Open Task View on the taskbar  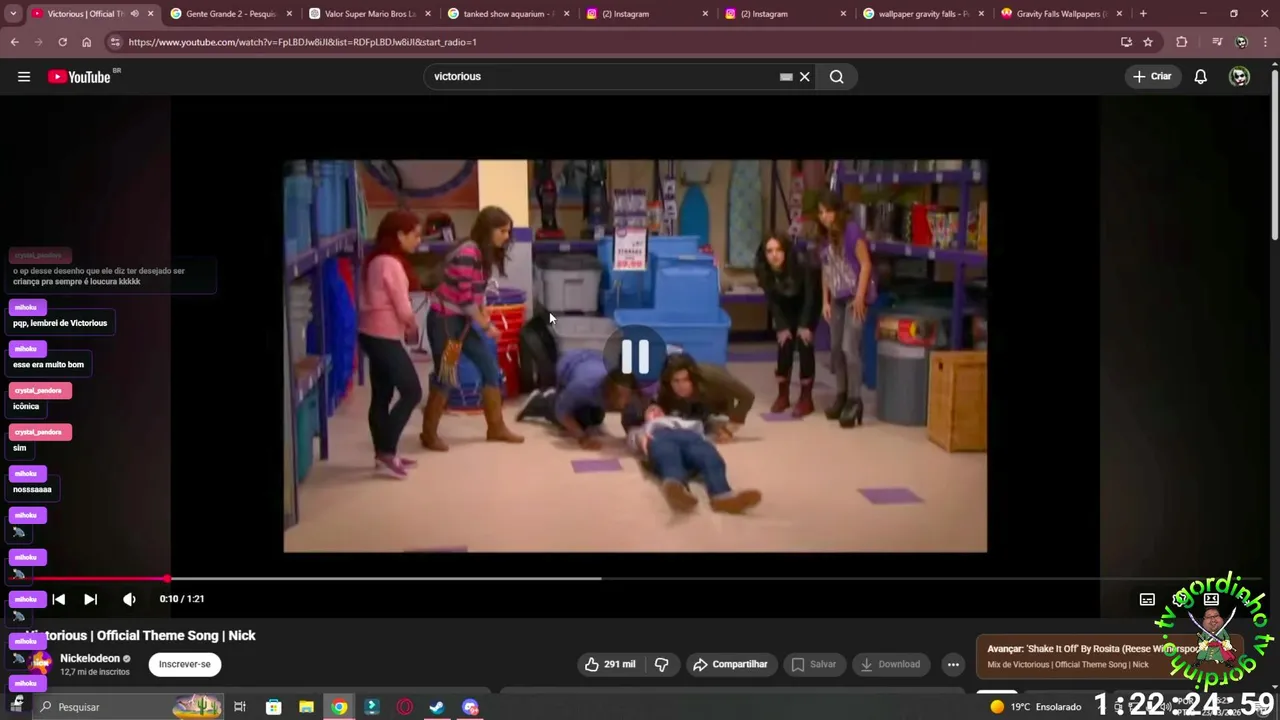click(240, 707)
